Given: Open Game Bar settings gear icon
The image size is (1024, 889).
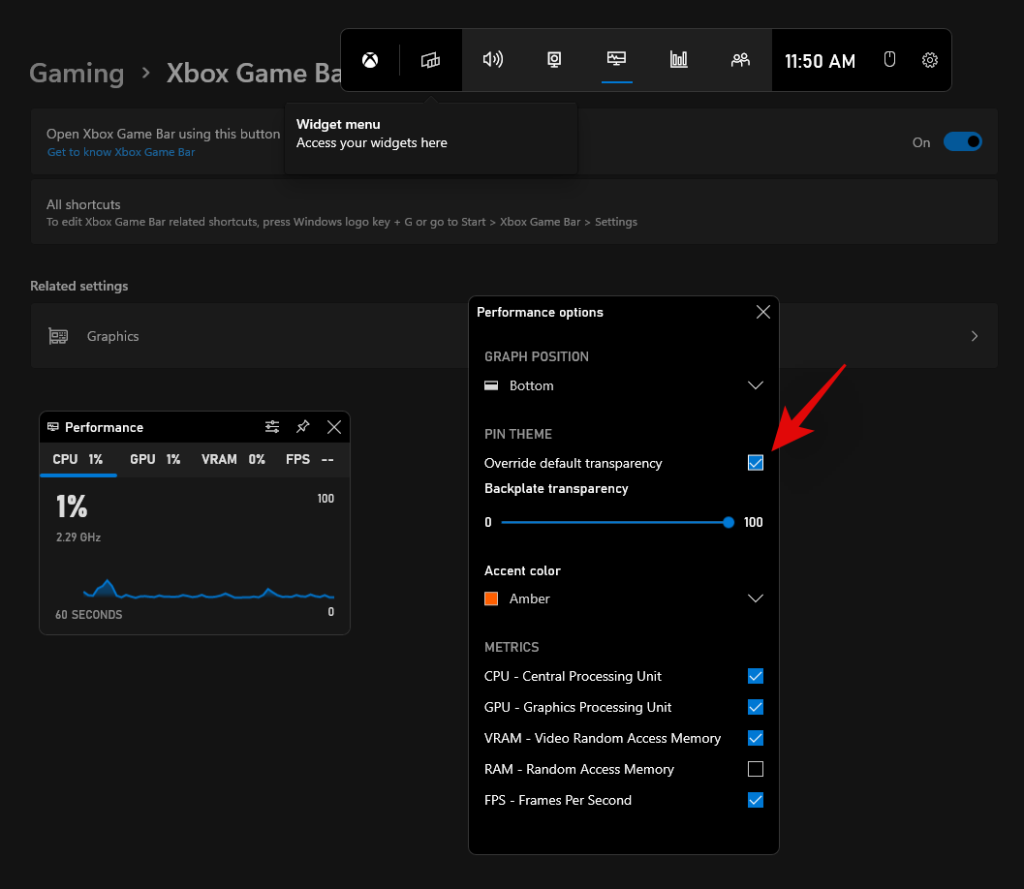Looking at the screenshot, I should pos(930,60).
